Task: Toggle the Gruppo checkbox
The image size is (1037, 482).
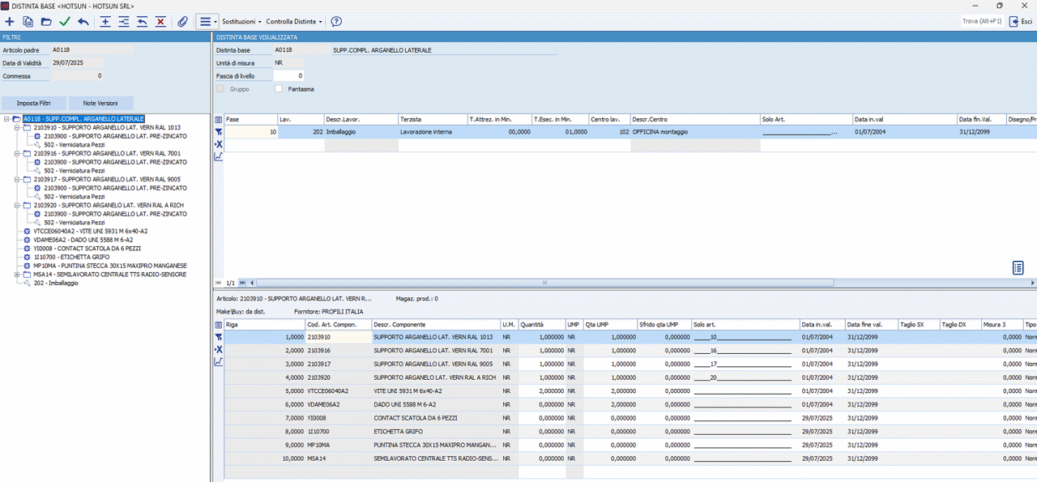Action: coord(221,89)
